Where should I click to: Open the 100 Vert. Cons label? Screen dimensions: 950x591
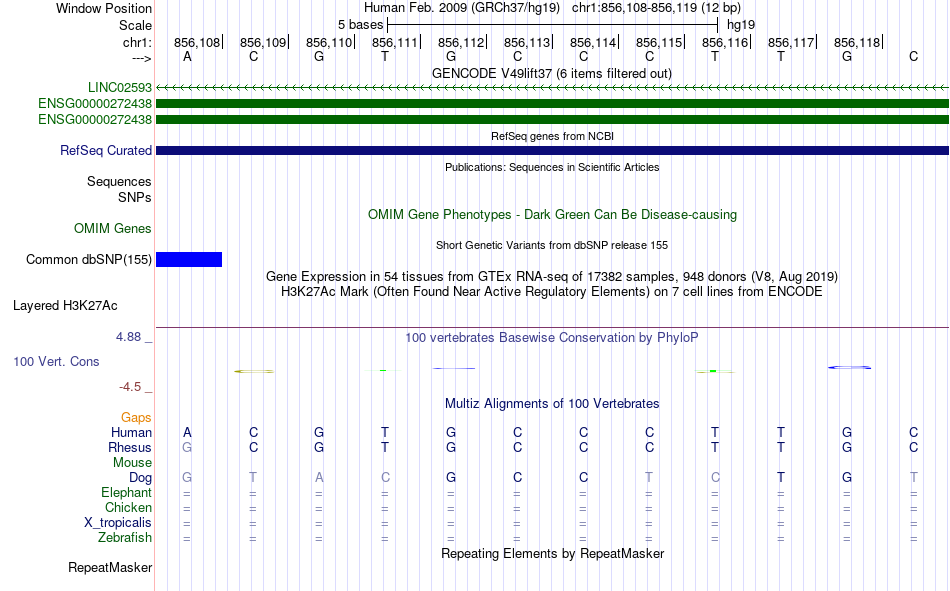click(56, 361)
